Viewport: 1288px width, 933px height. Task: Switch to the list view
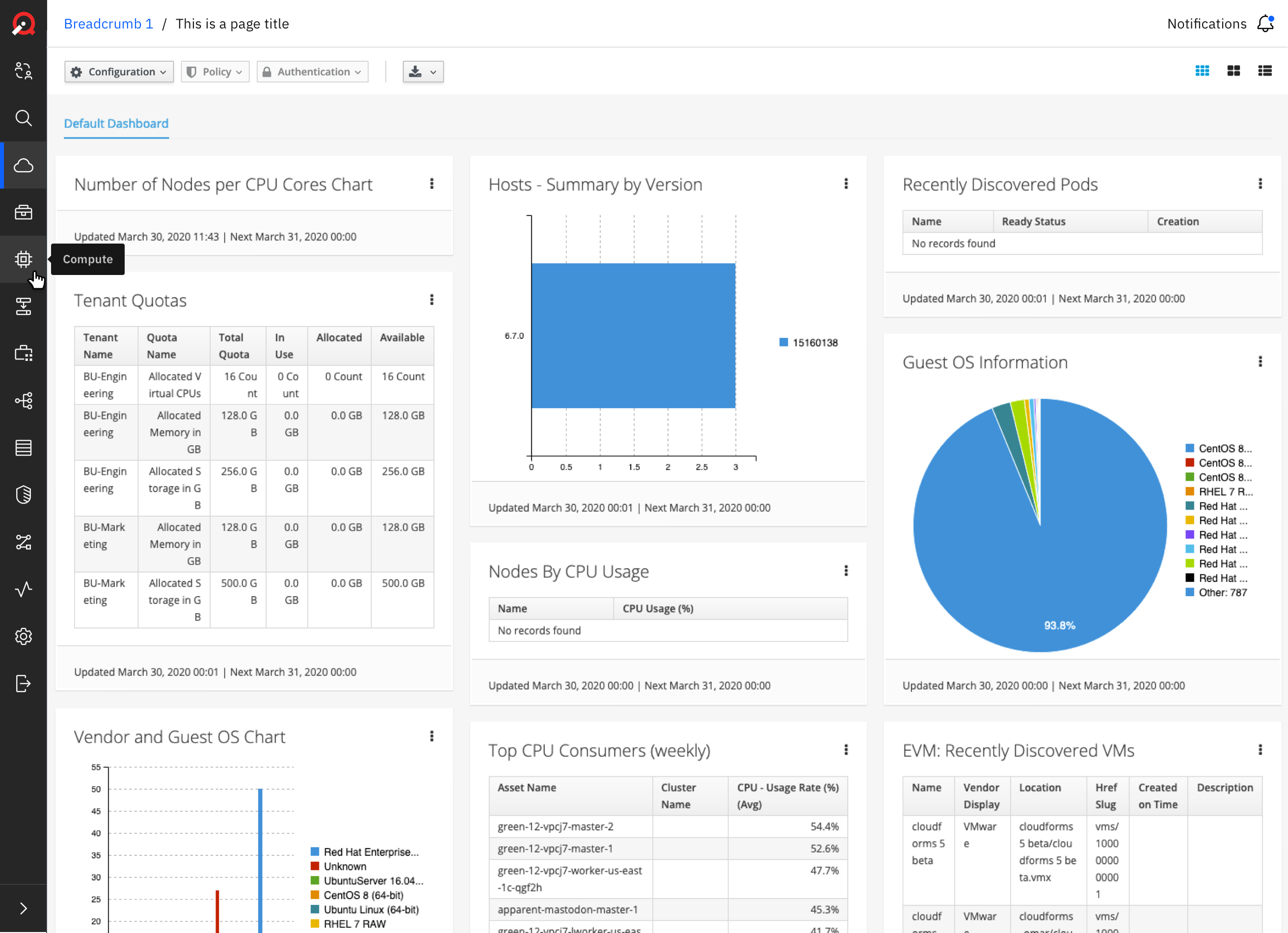[1265, 71]
